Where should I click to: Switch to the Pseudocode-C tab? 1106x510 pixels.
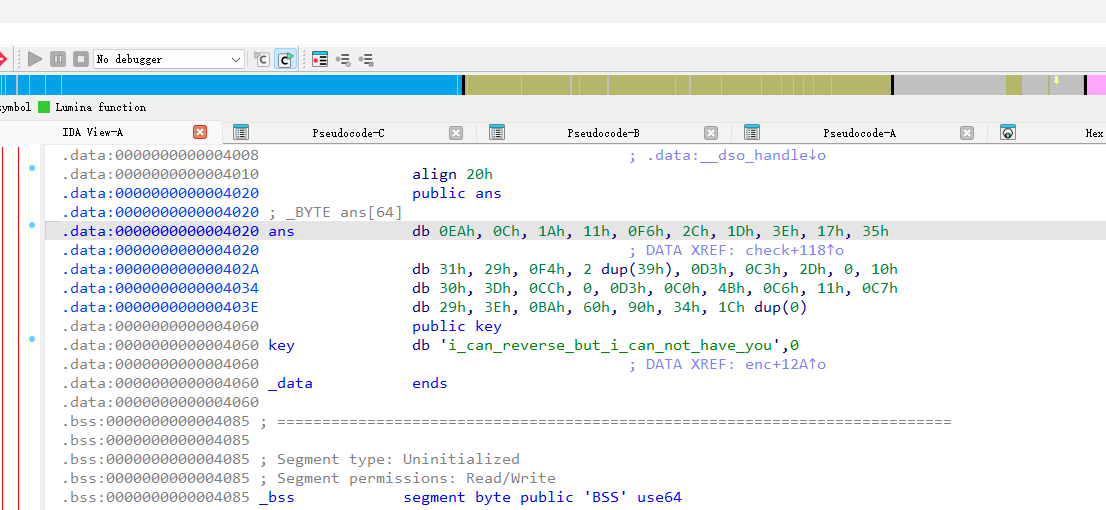click(348, 133)
